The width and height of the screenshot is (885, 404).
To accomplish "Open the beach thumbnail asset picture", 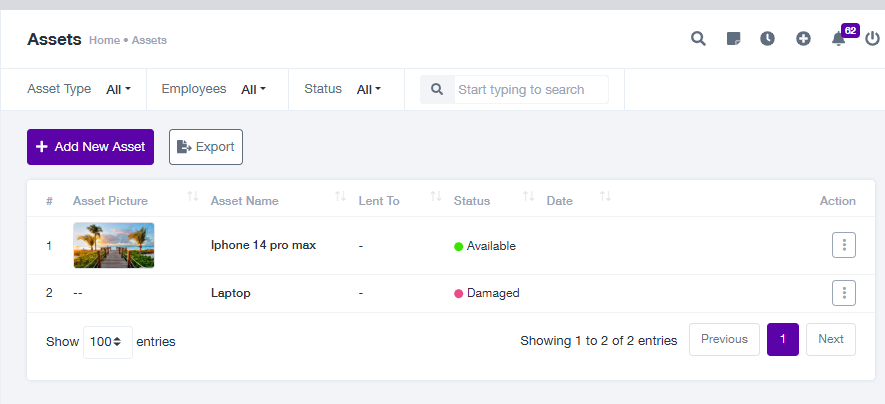I will 113,245.
